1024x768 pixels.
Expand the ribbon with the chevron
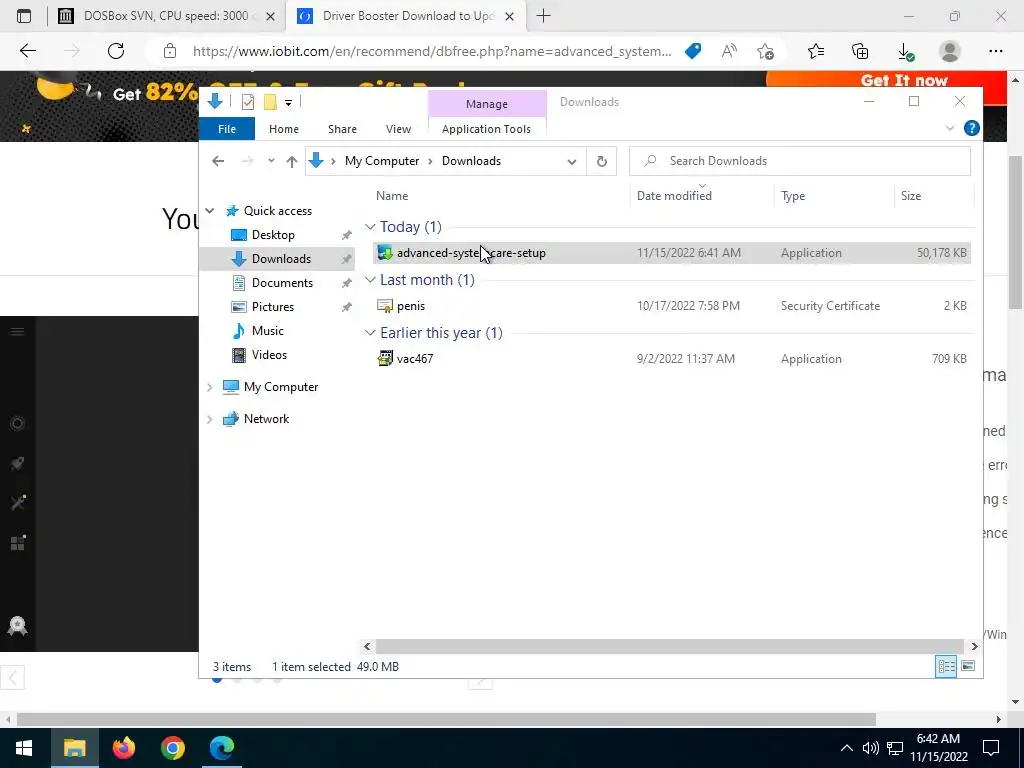950,129
